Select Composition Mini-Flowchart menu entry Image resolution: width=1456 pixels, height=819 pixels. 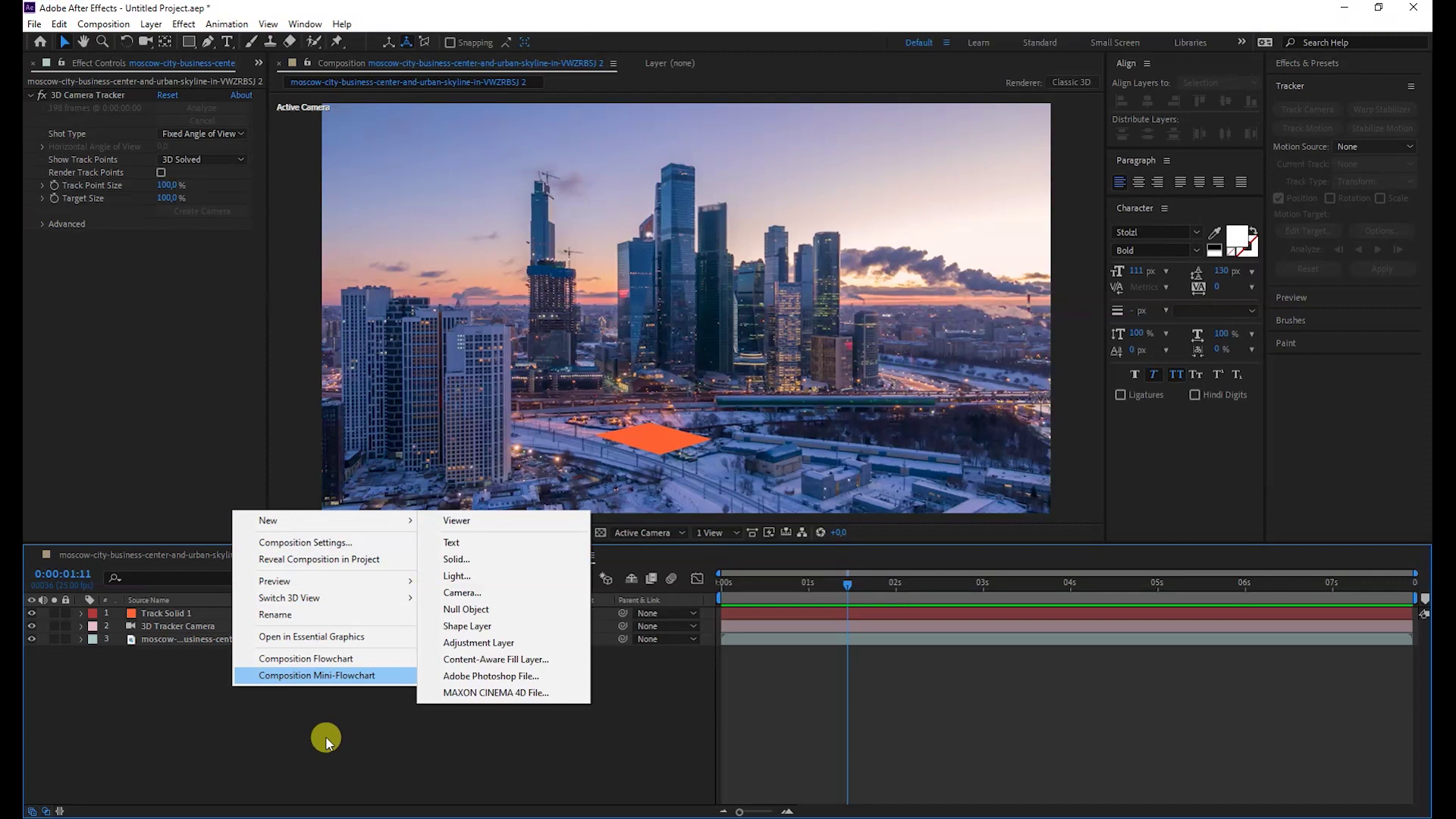pos(325,676)
